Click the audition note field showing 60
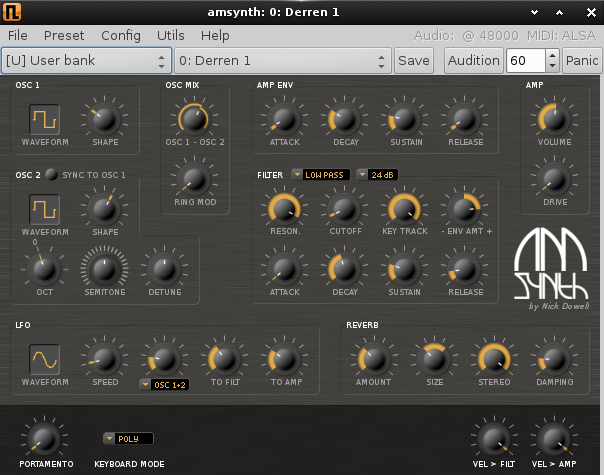The width and height of the screenshot is (604, 475). click(x=526, y=60)
